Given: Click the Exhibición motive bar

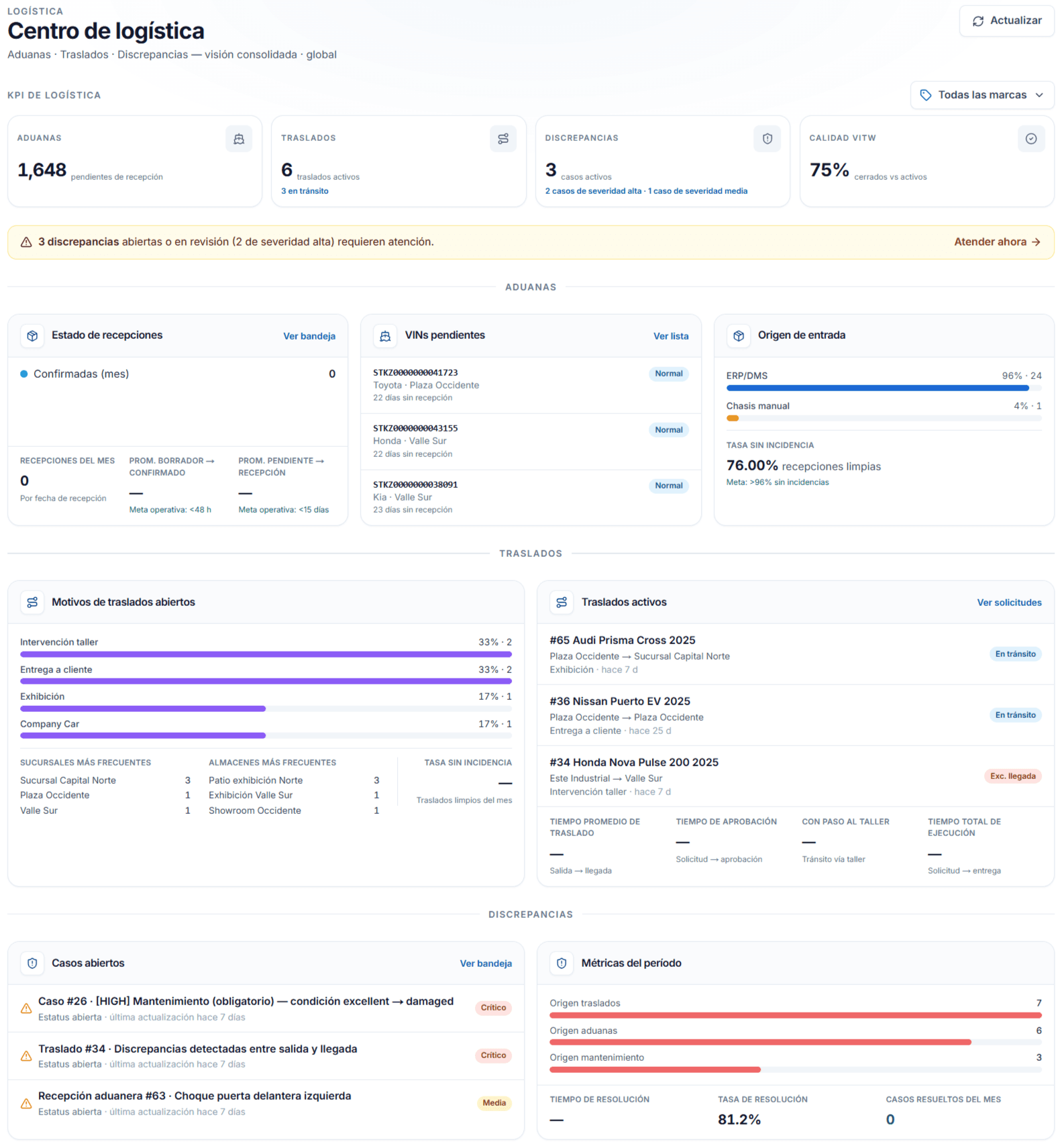Looking at the screenshot, I should pyautogui.click(x=266, y=709).
